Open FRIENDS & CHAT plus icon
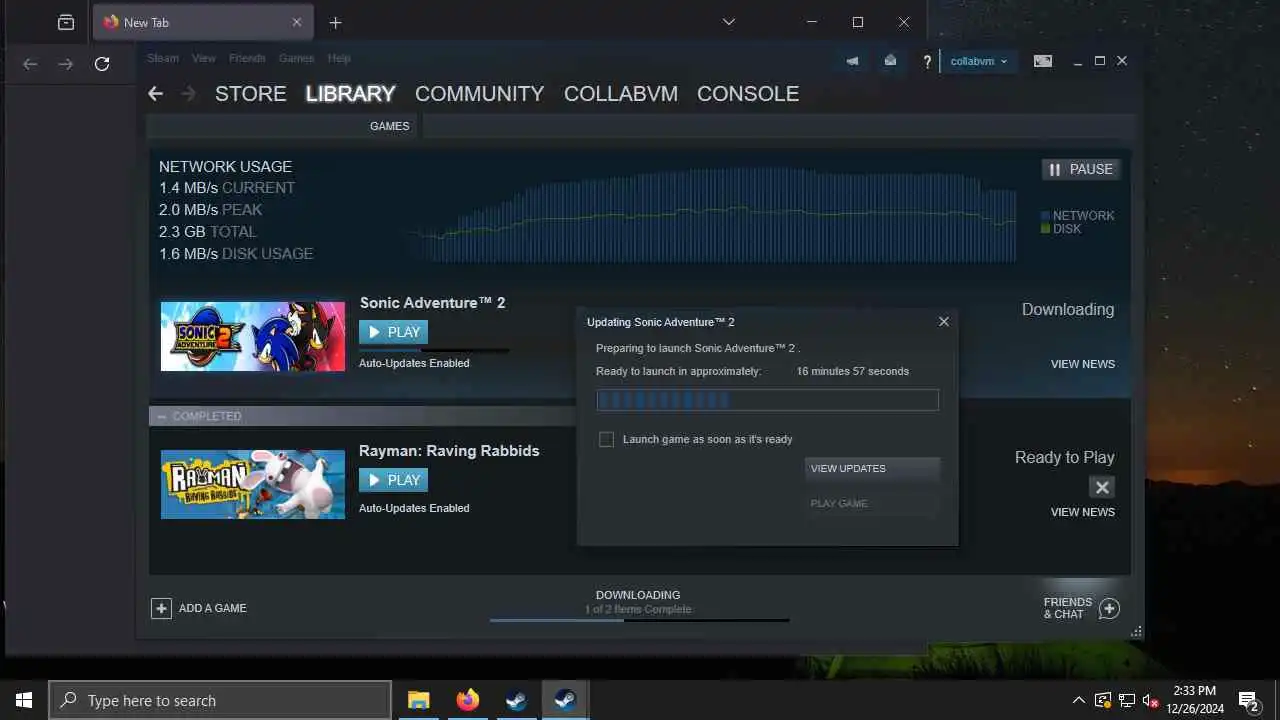Viewport: 1280px width, 720px height. click(1109, 608)
